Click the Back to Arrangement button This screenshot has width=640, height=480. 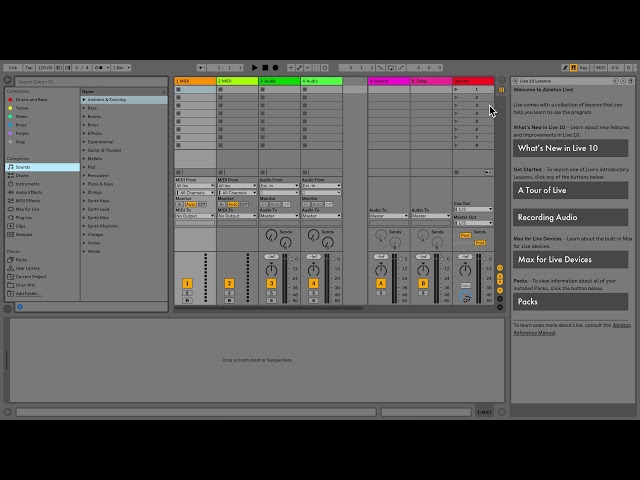488,172
